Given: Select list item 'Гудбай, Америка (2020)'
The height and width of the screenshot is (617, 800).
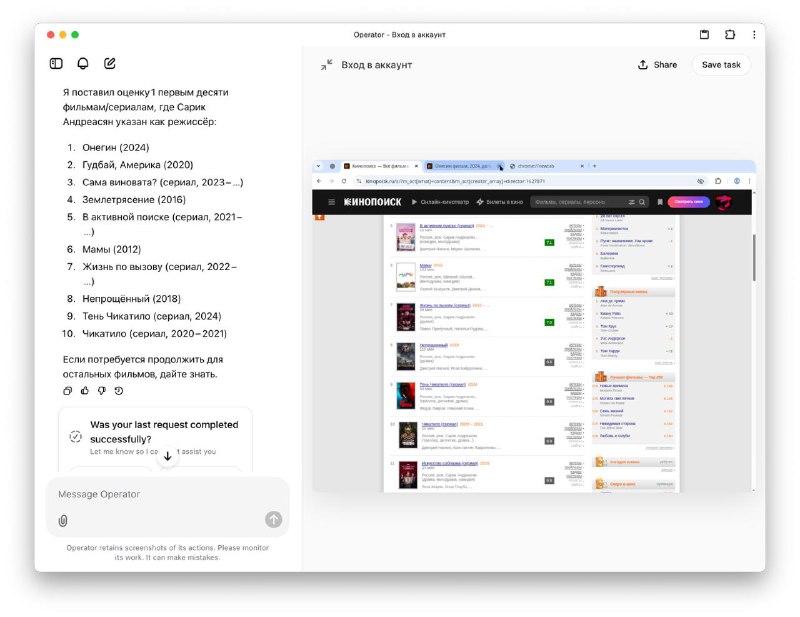Looking at the screenshot, I should click(x=138, y=165).
